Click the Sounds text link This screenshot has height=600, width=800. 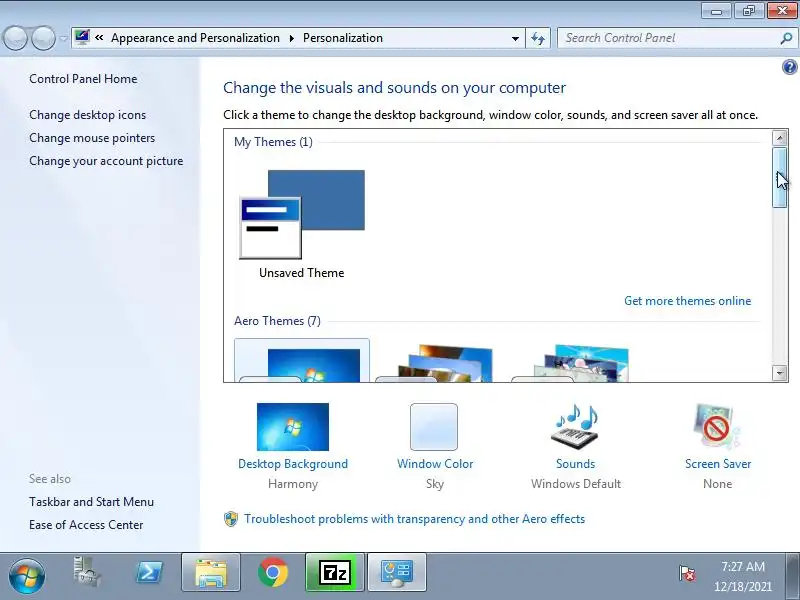[575, 464]
